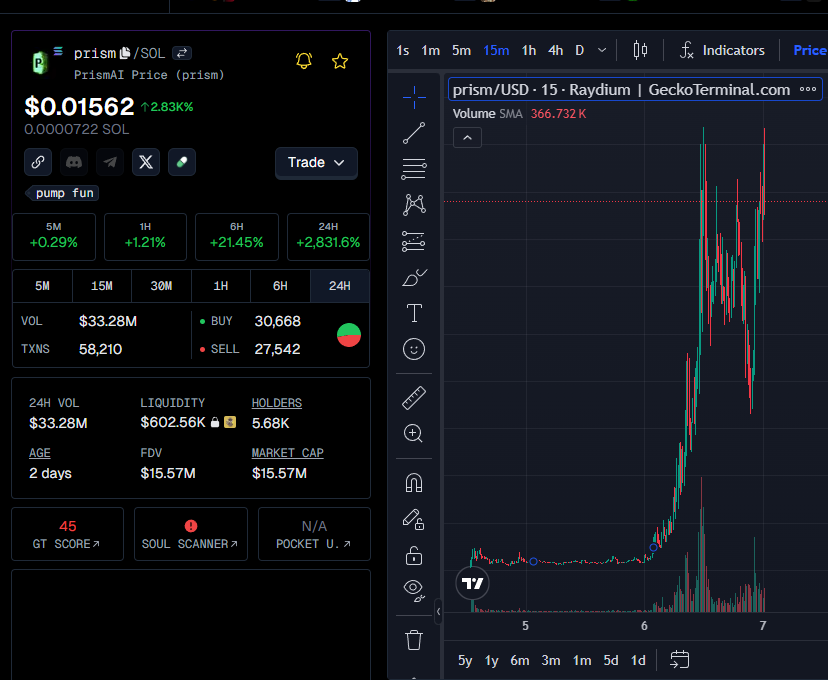Set the date range to 6m
The height and width of the screenshot is (680, 828).
[520, 660]
